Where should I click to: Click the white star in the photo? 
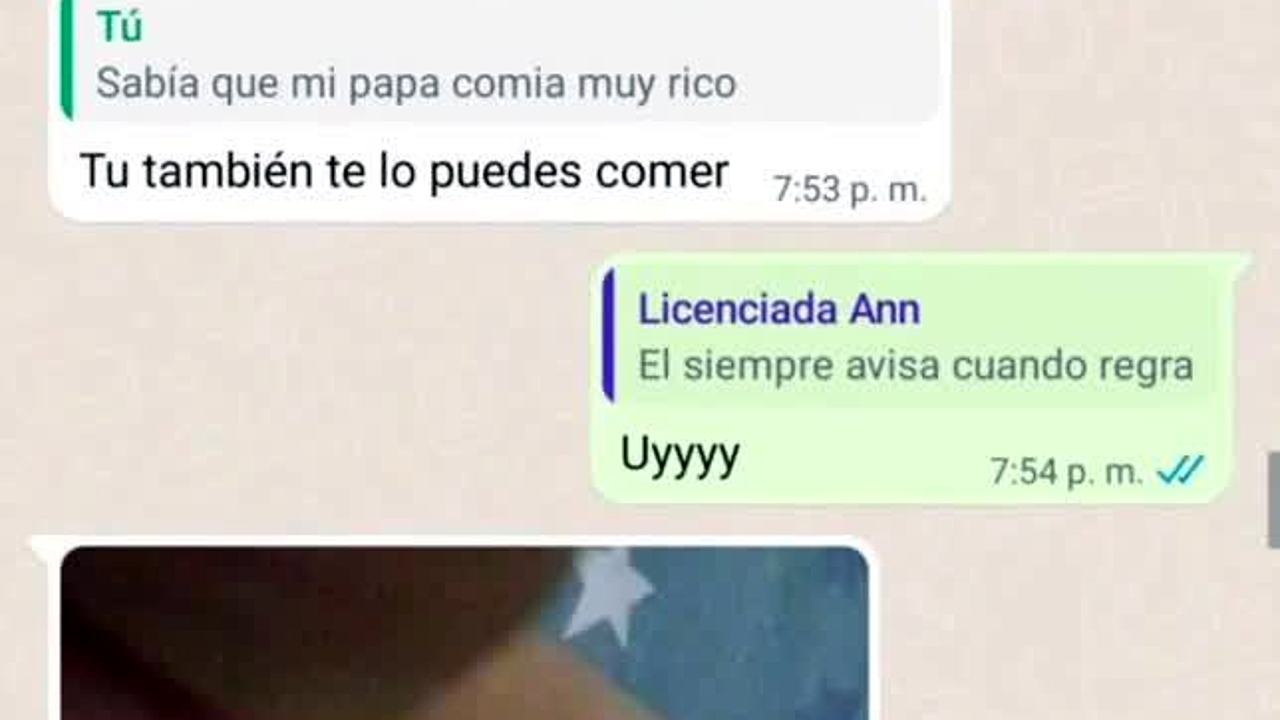click(x=609, y=593)
